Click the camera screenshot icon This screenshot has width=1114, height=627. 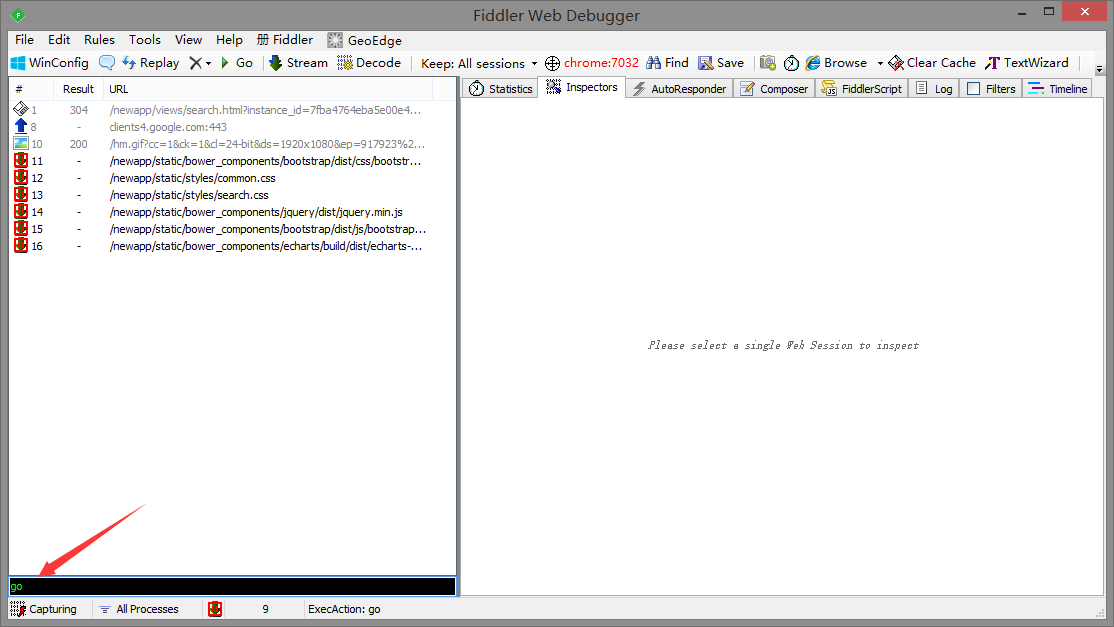[x=768, y=63]
